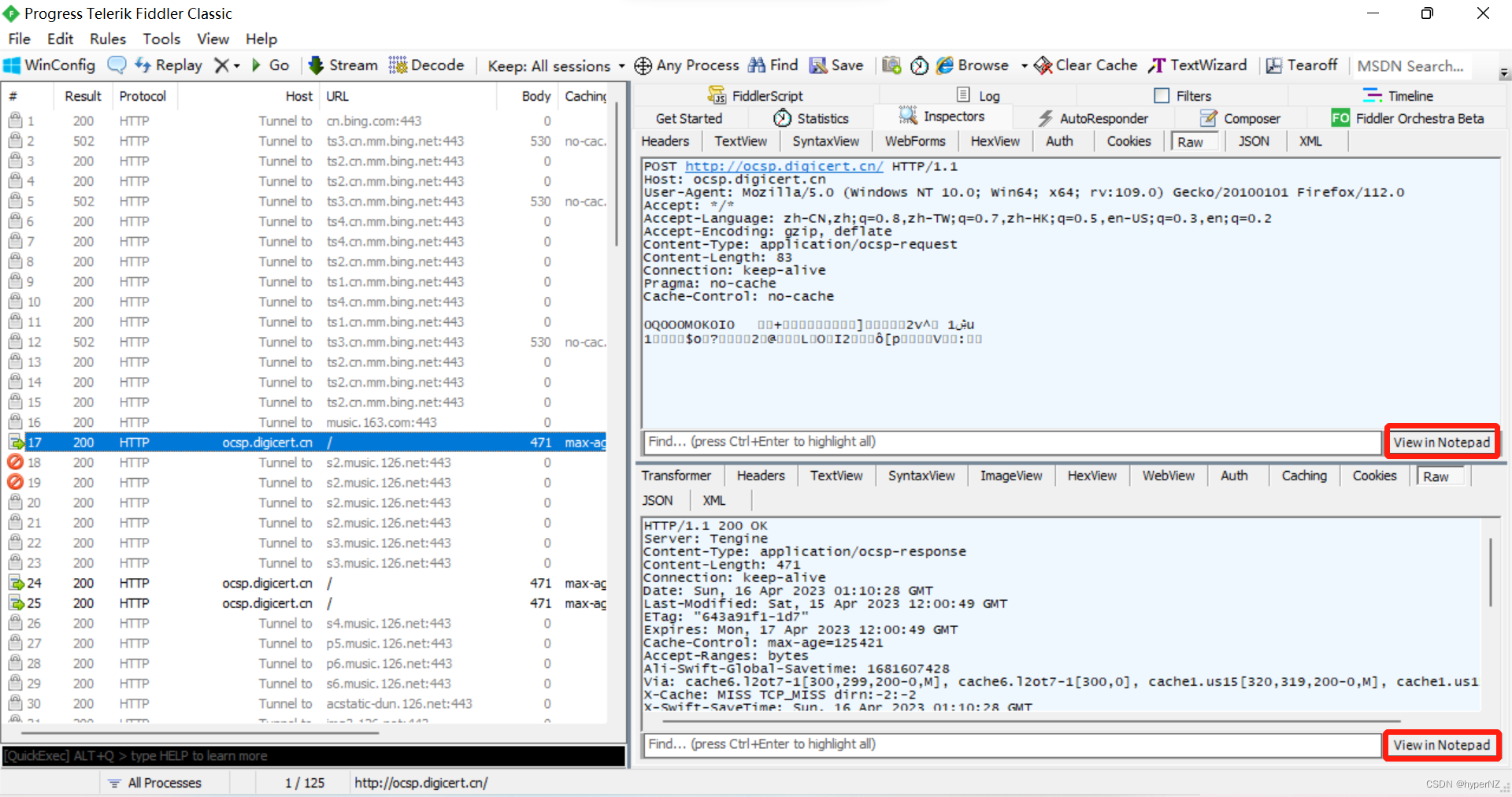
Task: Click the session 25 response arrow icon
Action: [16, 603]
